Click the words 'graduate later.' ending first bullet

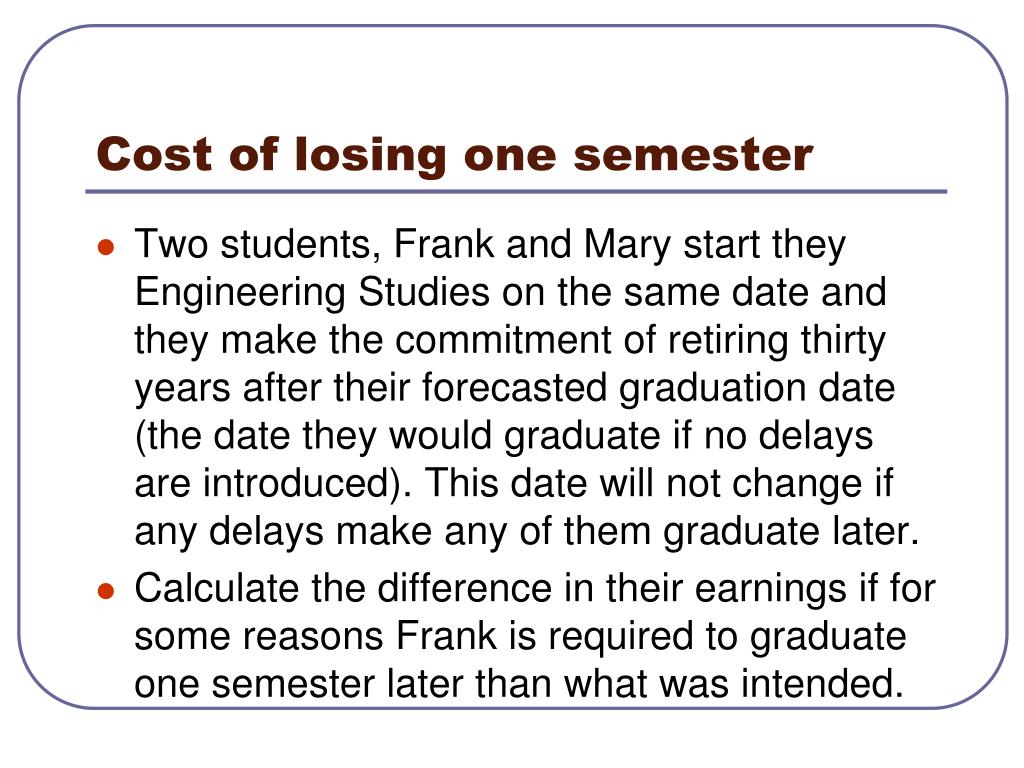tap(792, 532)
